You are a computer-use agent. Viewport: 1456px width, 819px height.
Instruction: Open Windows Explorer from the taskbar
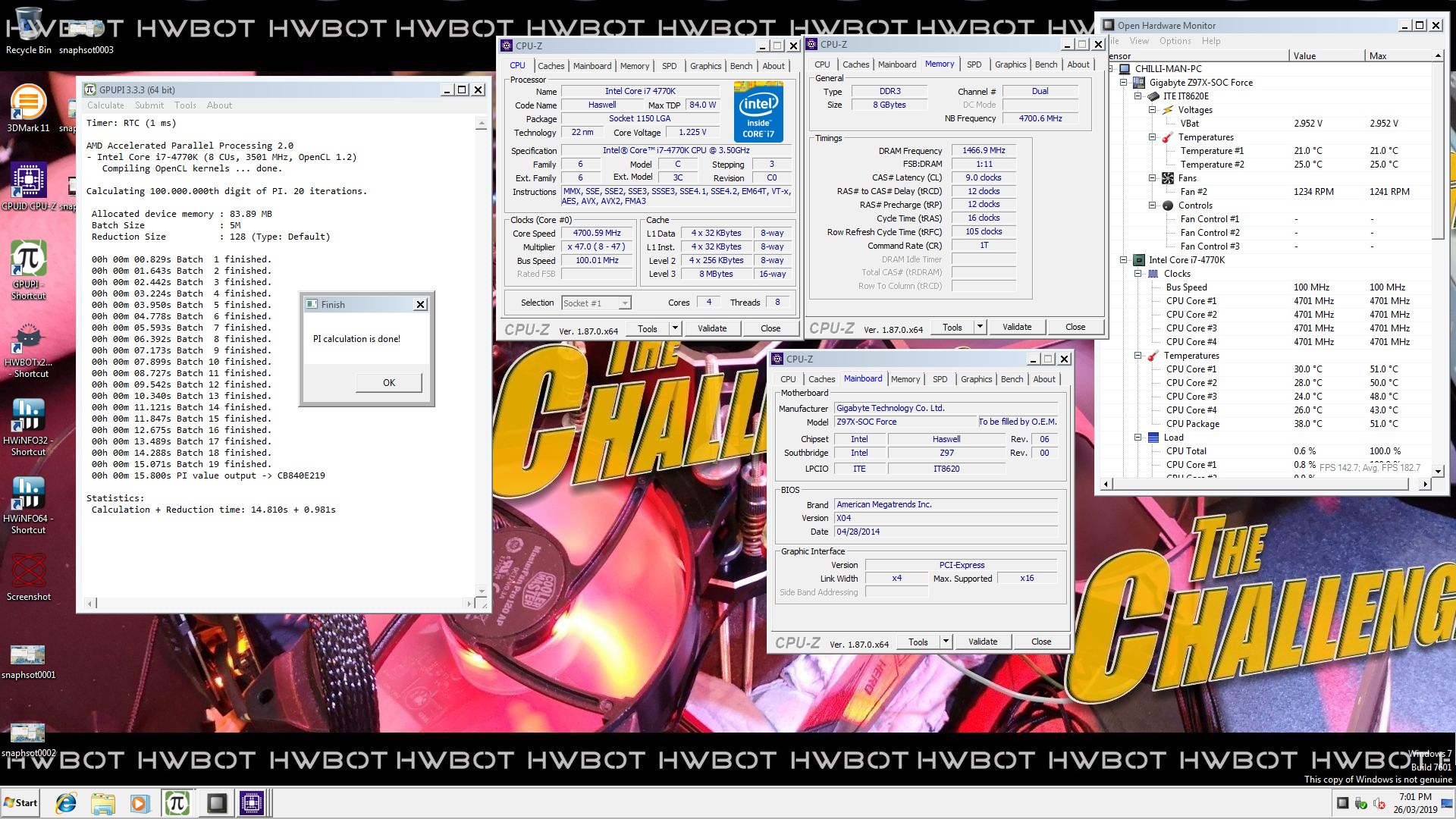102,803
